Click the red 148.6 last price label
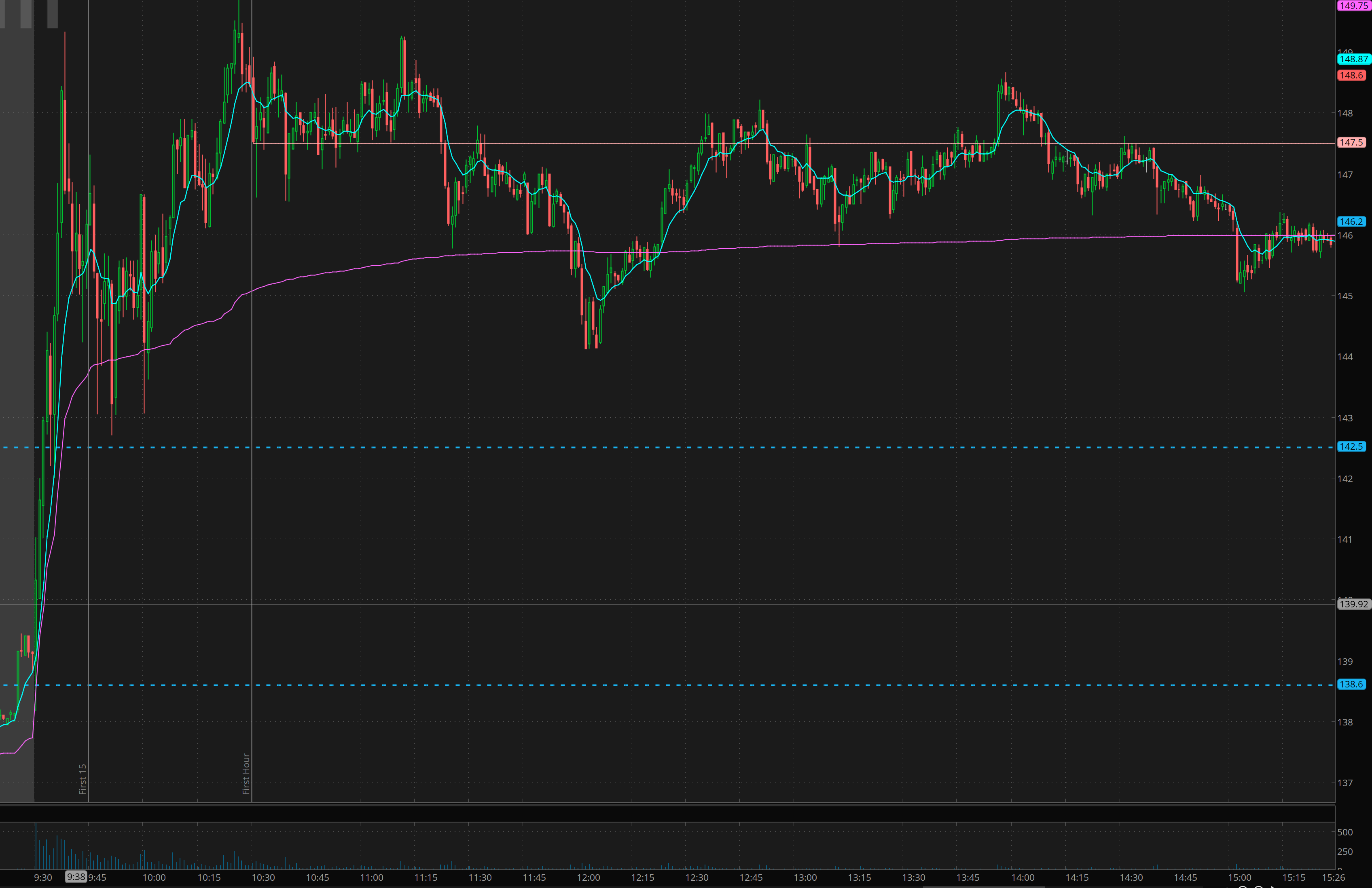This screenshot has height=888, width=1372. 1351,76
